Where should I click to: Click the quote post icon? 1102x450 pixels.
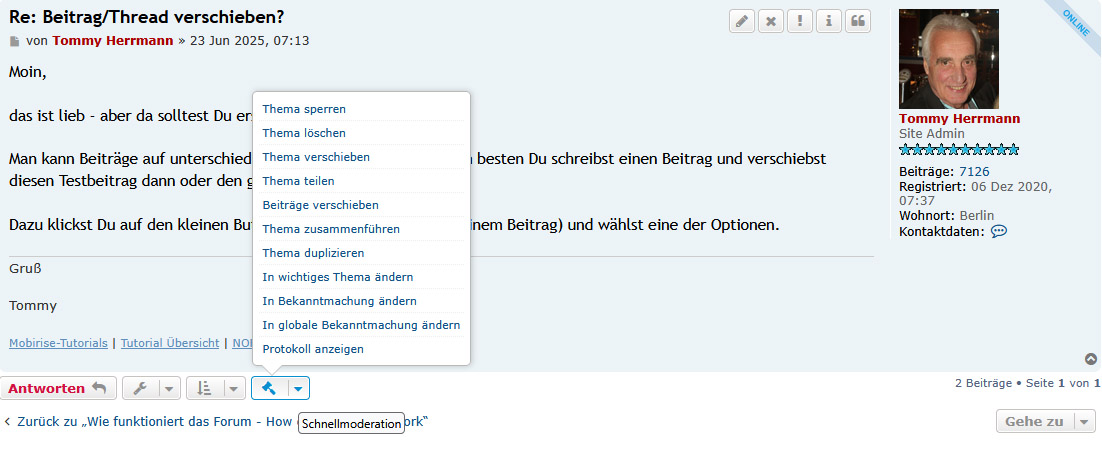tap(857, 21)
